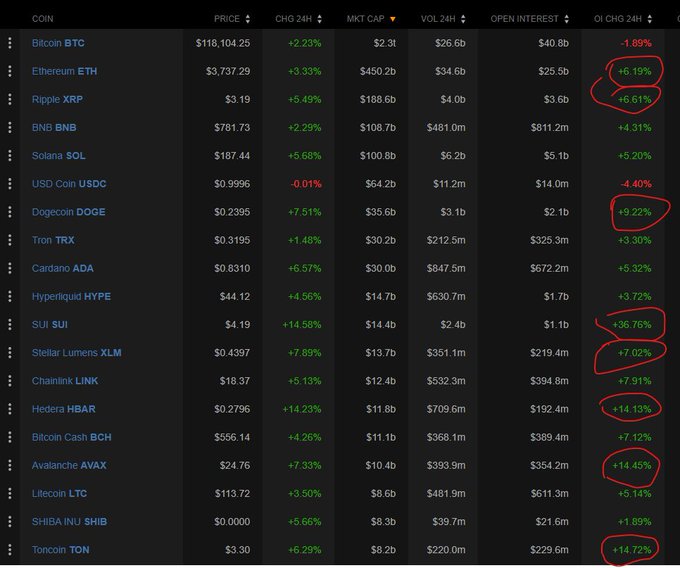Open the Dogecoin DOGE coin link
Screen dimensions: 680x568
tap(69, 212)
